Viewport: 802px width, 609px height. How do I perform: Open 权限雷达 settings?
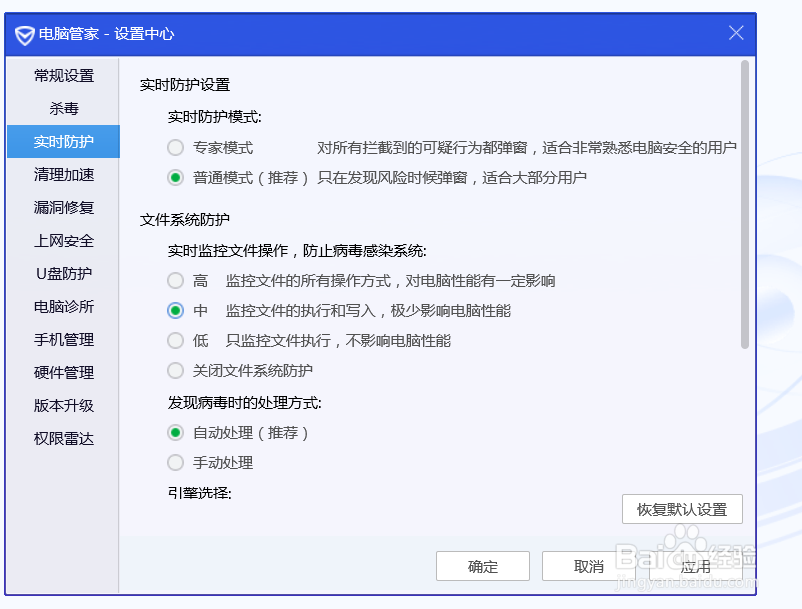tap(64, 439)
